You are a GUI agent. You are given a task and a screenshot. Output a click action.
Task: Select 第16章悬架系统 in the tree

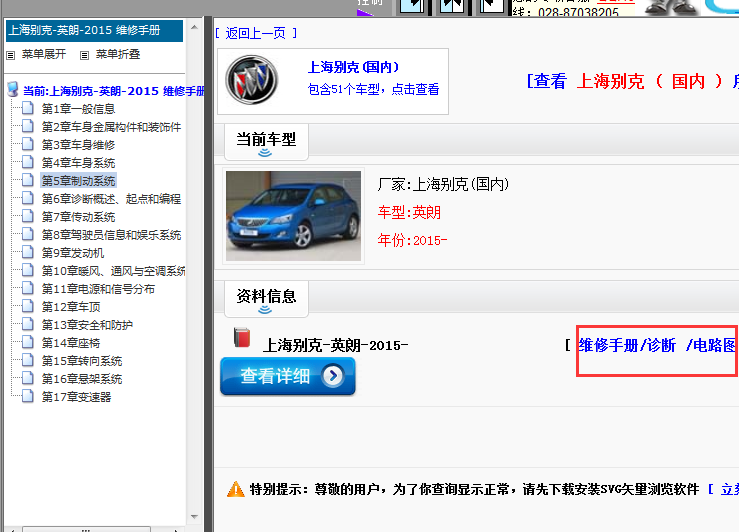[x=82, y=379]
